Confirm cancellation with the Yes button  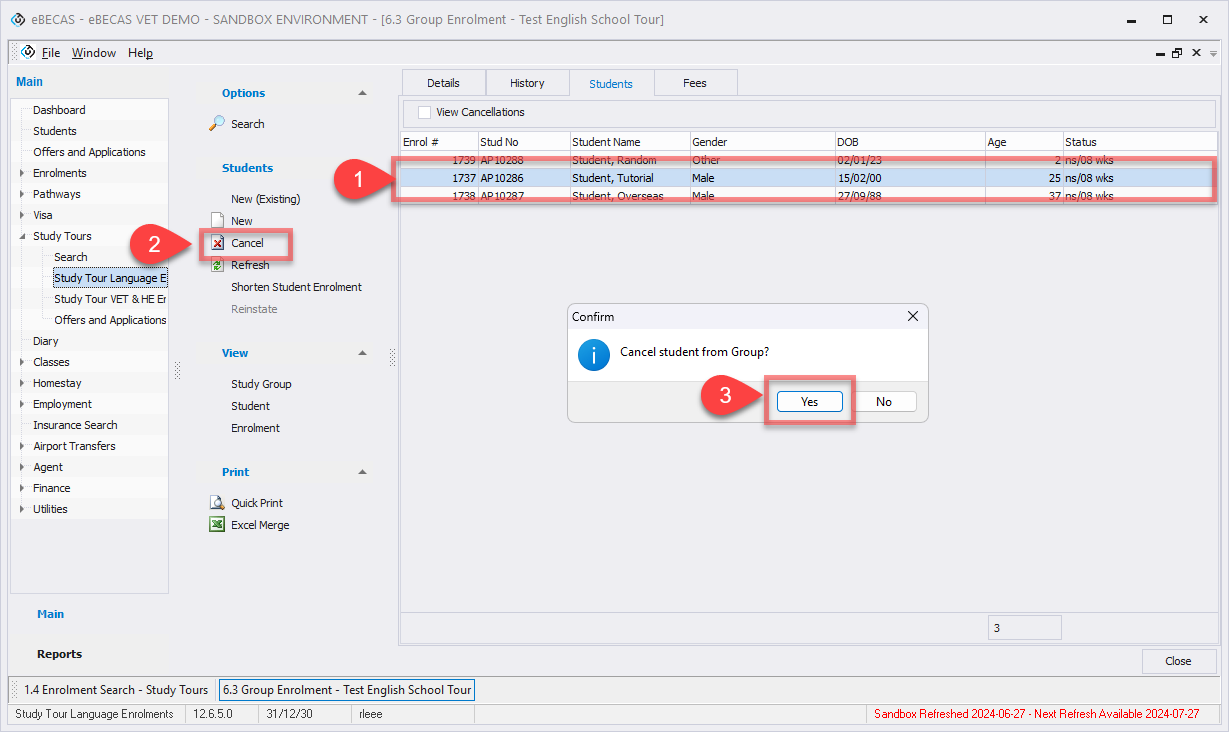tap(809, 402)
